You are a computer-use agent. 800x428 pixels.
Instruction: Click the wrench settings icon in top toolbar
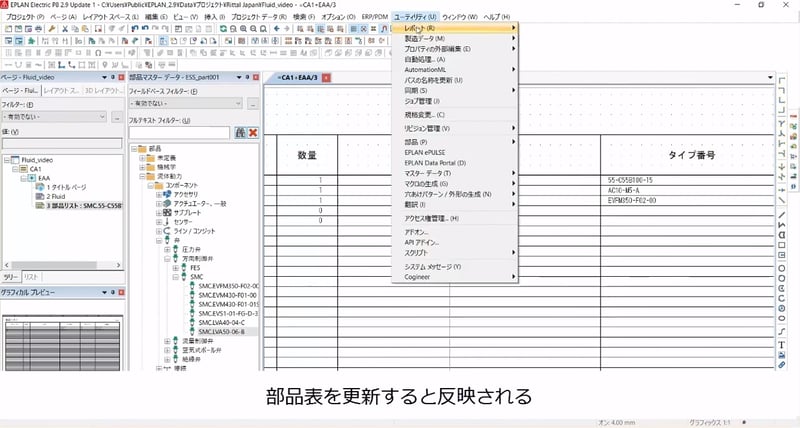coord(52,29)
